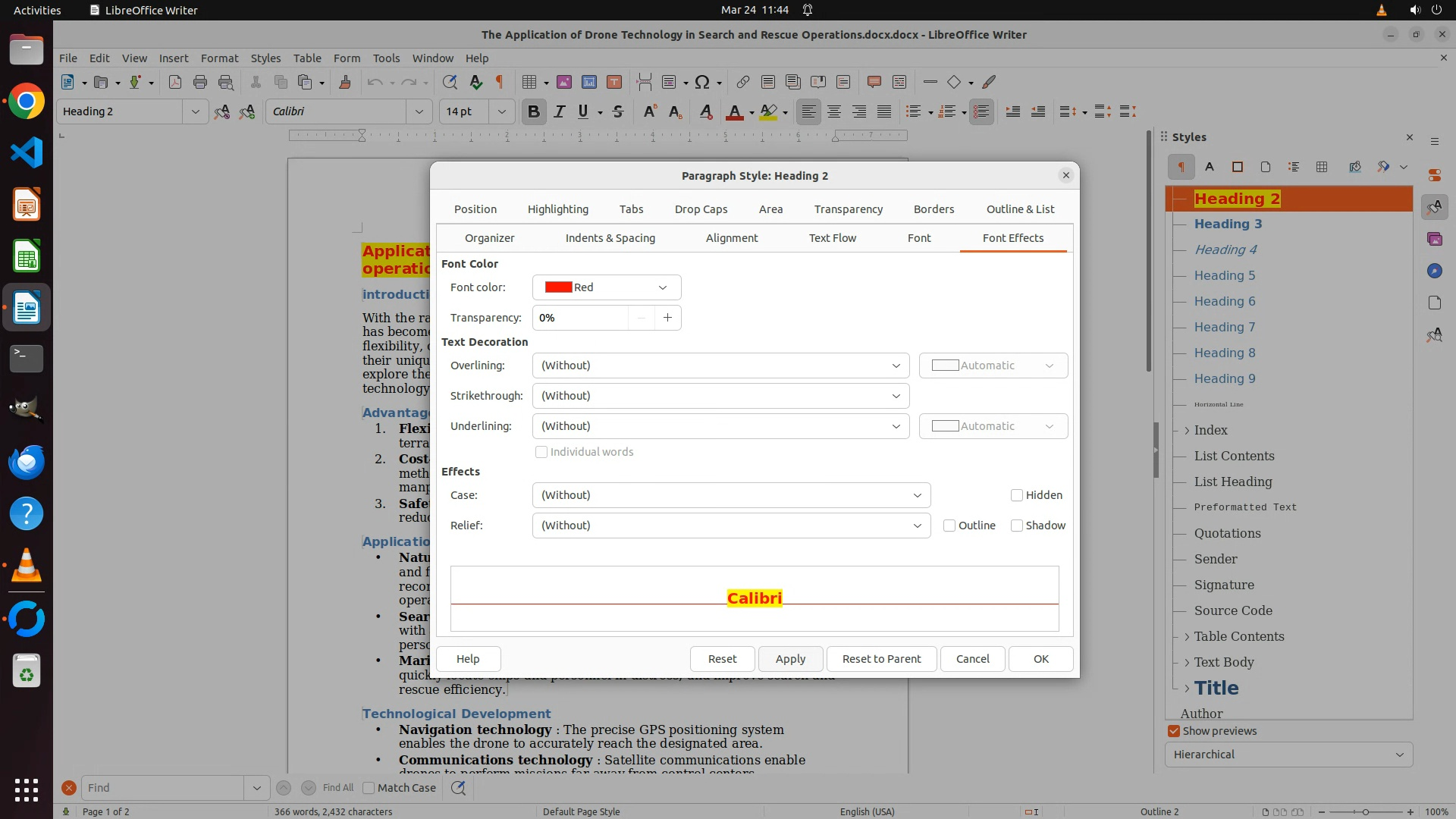This screenshot has width=1456, height=819.
Task: Open the Underlining style dropdown
Action: 720,426
